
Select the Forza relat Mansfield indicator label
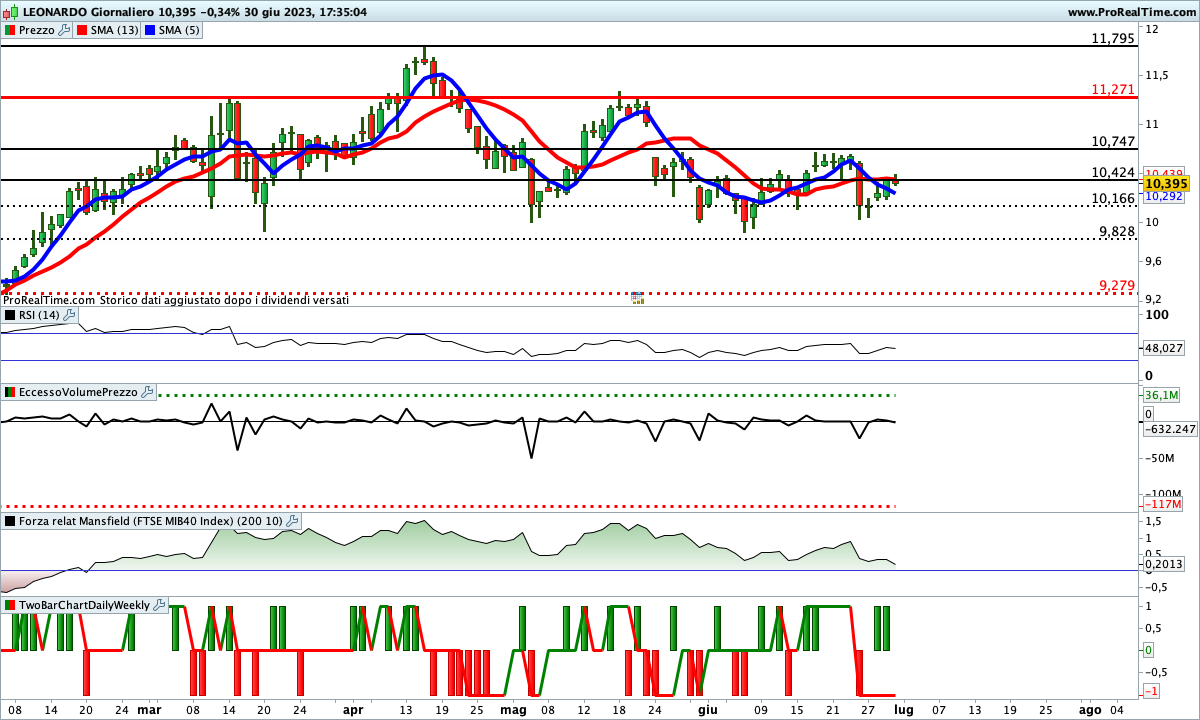[x=152, y=521]
